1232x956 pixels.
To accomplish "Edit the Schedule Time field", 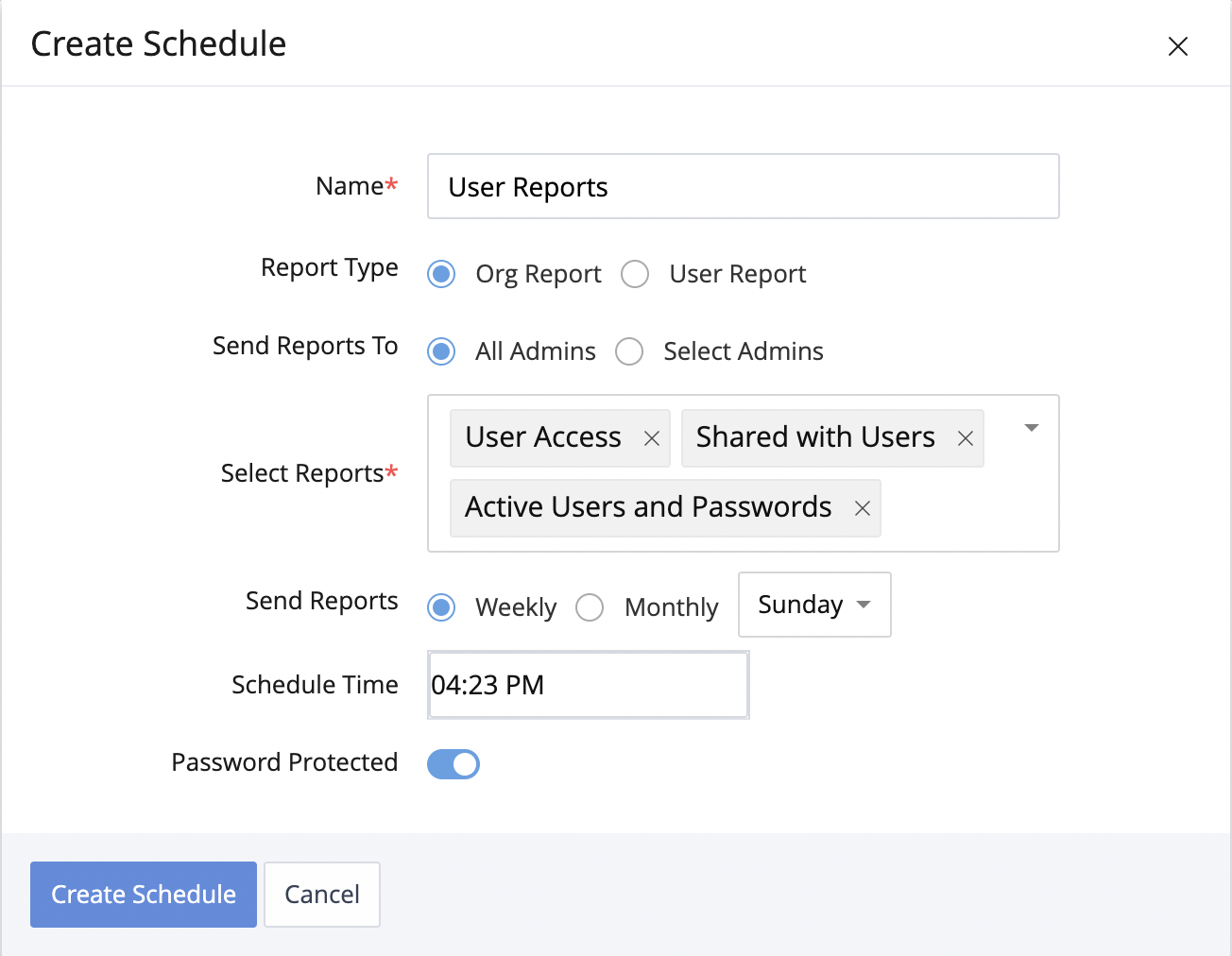I will [588, 685].
